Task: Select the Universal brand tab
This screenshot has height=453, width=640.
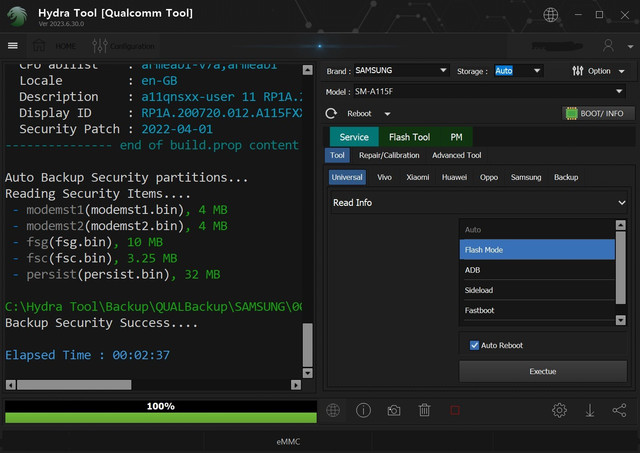Action: coord(347,177)
